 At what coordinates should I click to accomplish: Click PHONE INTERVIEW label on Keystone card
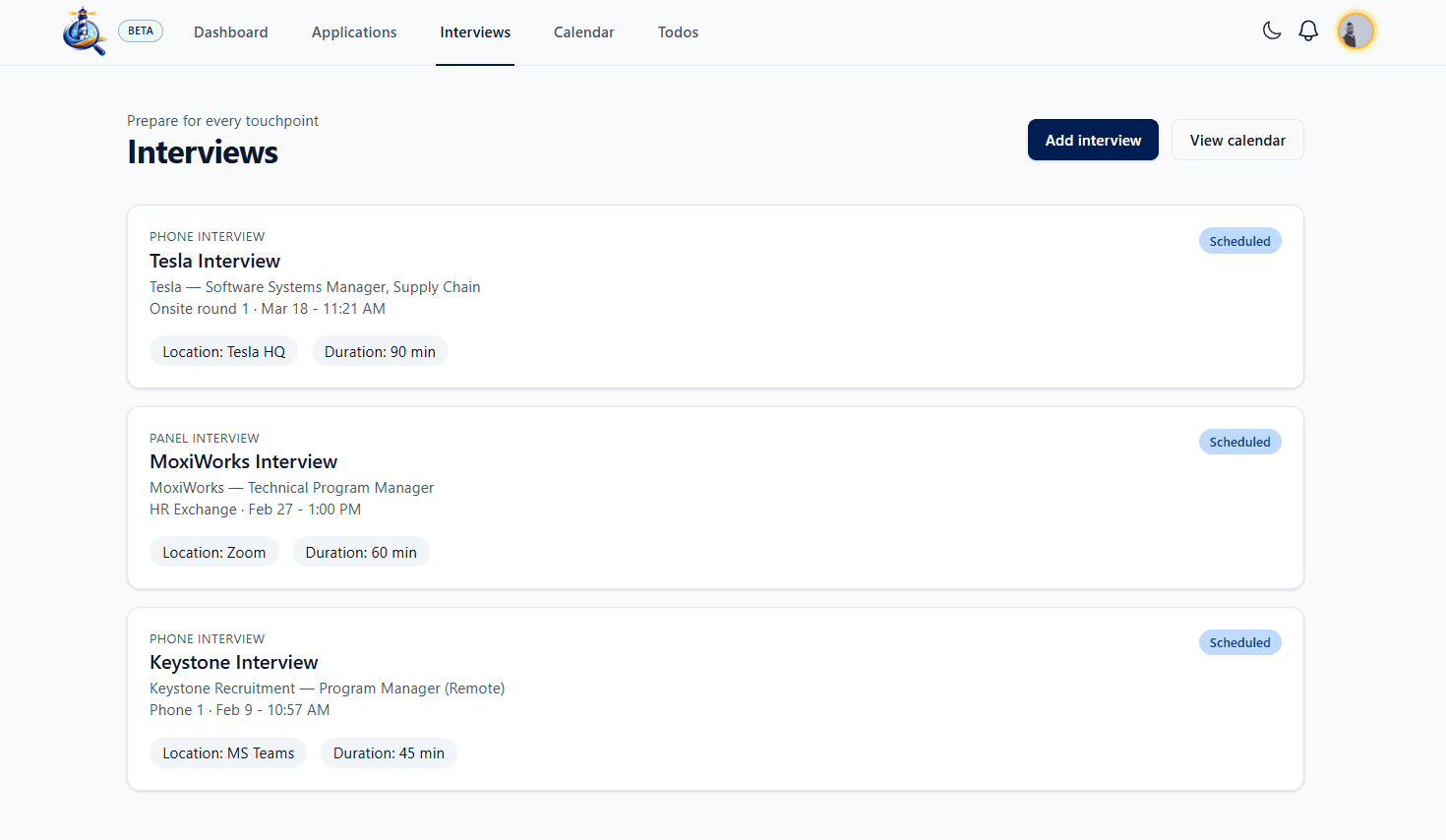click(207, 638)
